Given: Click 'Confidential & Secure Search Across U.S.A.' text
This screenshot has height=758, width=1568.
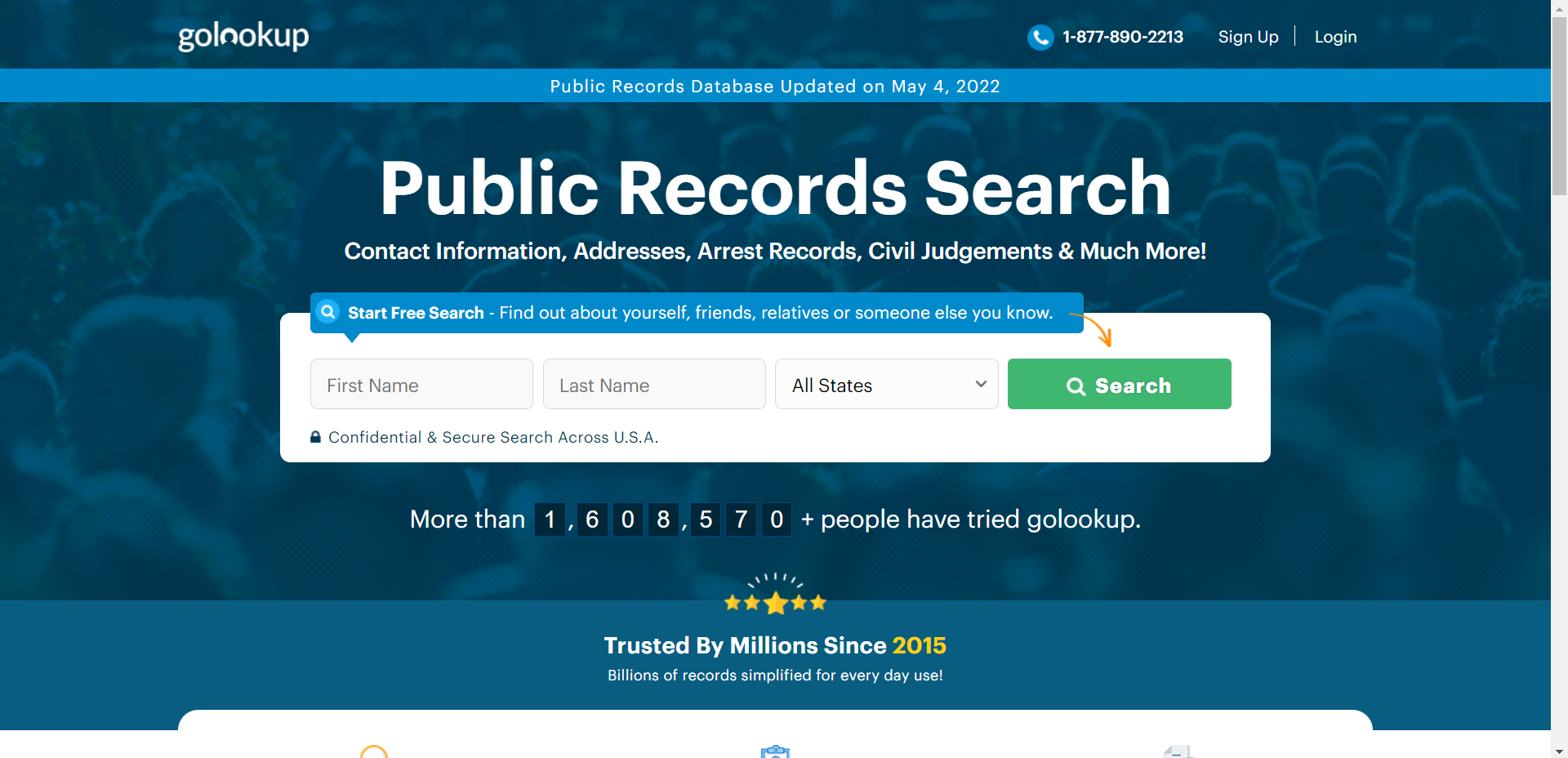Looking at the screenshot, I should [493, 437].
